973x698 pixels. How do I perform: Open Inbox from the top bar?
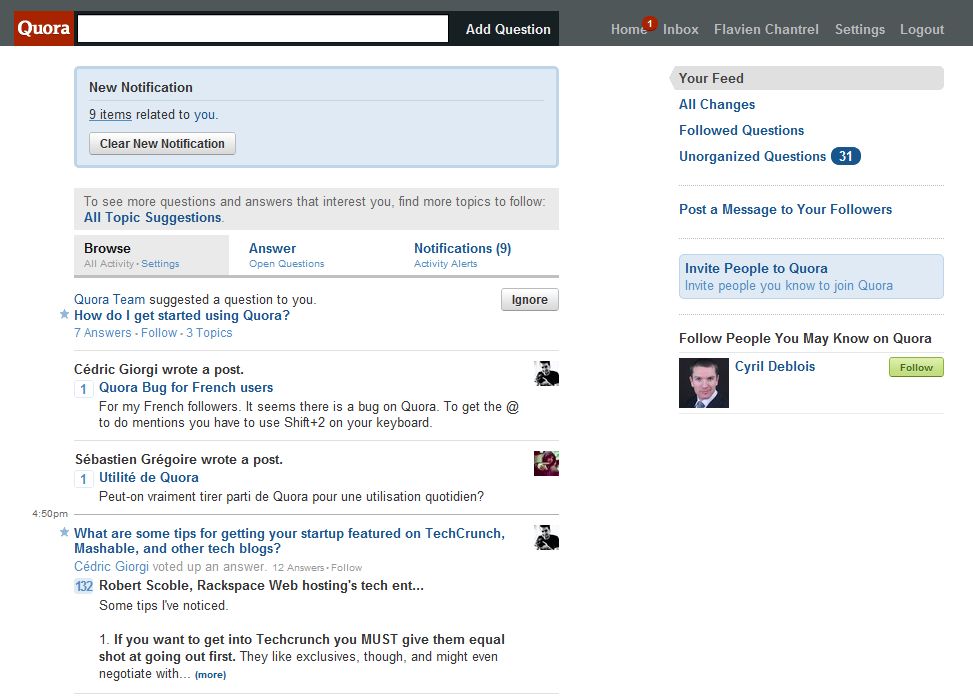pyautogui.click(x=681, y=29)
